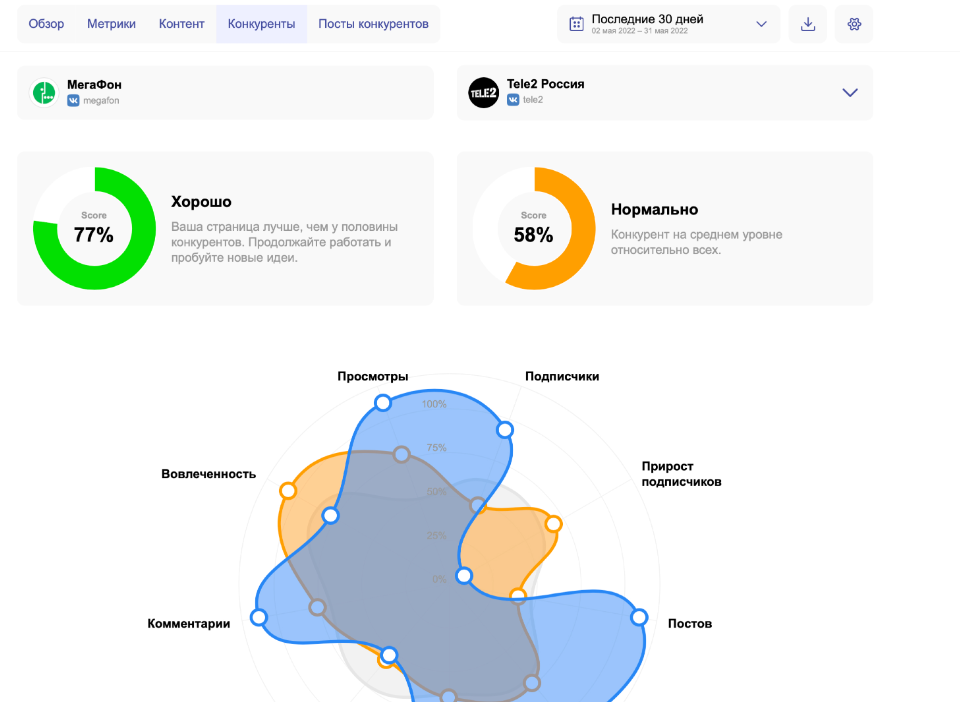
Task: Click the Нормально score heading
Action: (654, 209)
